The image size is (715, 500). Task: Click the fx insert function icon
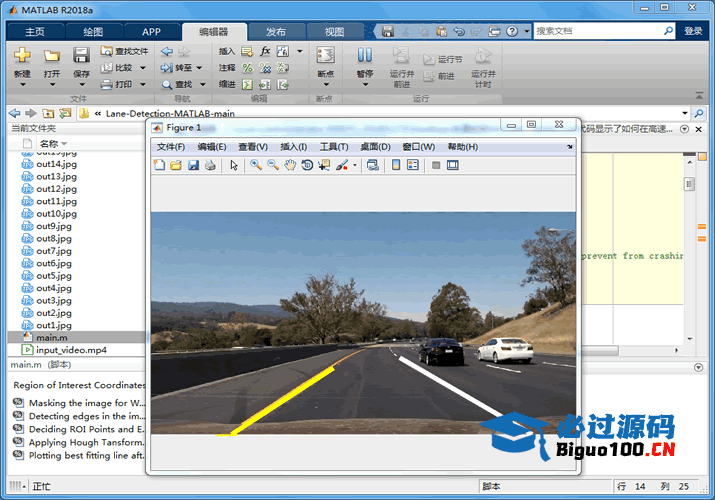point(265,51)
